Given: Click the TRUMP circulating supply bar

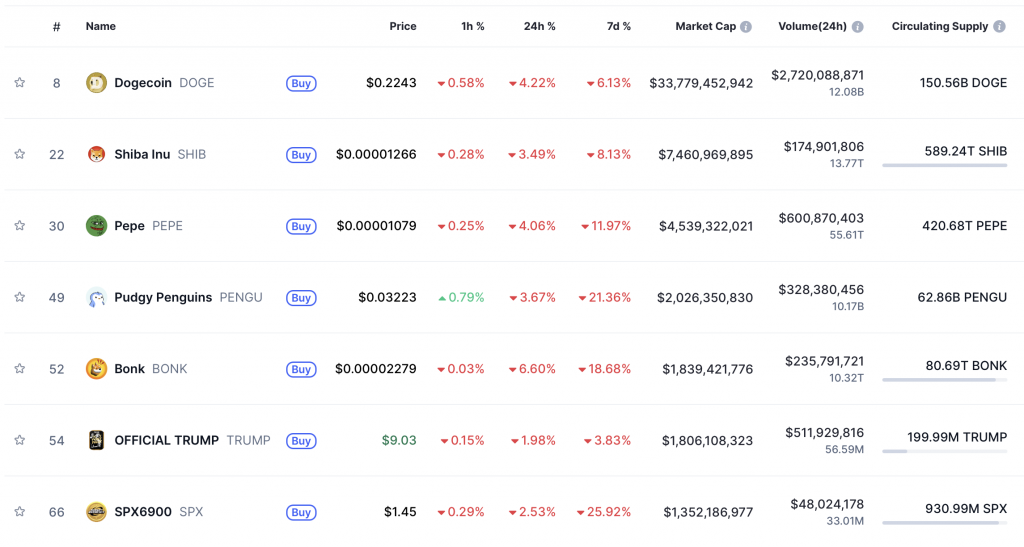Looking at the screenshot, I should click(x=944, y=451).
